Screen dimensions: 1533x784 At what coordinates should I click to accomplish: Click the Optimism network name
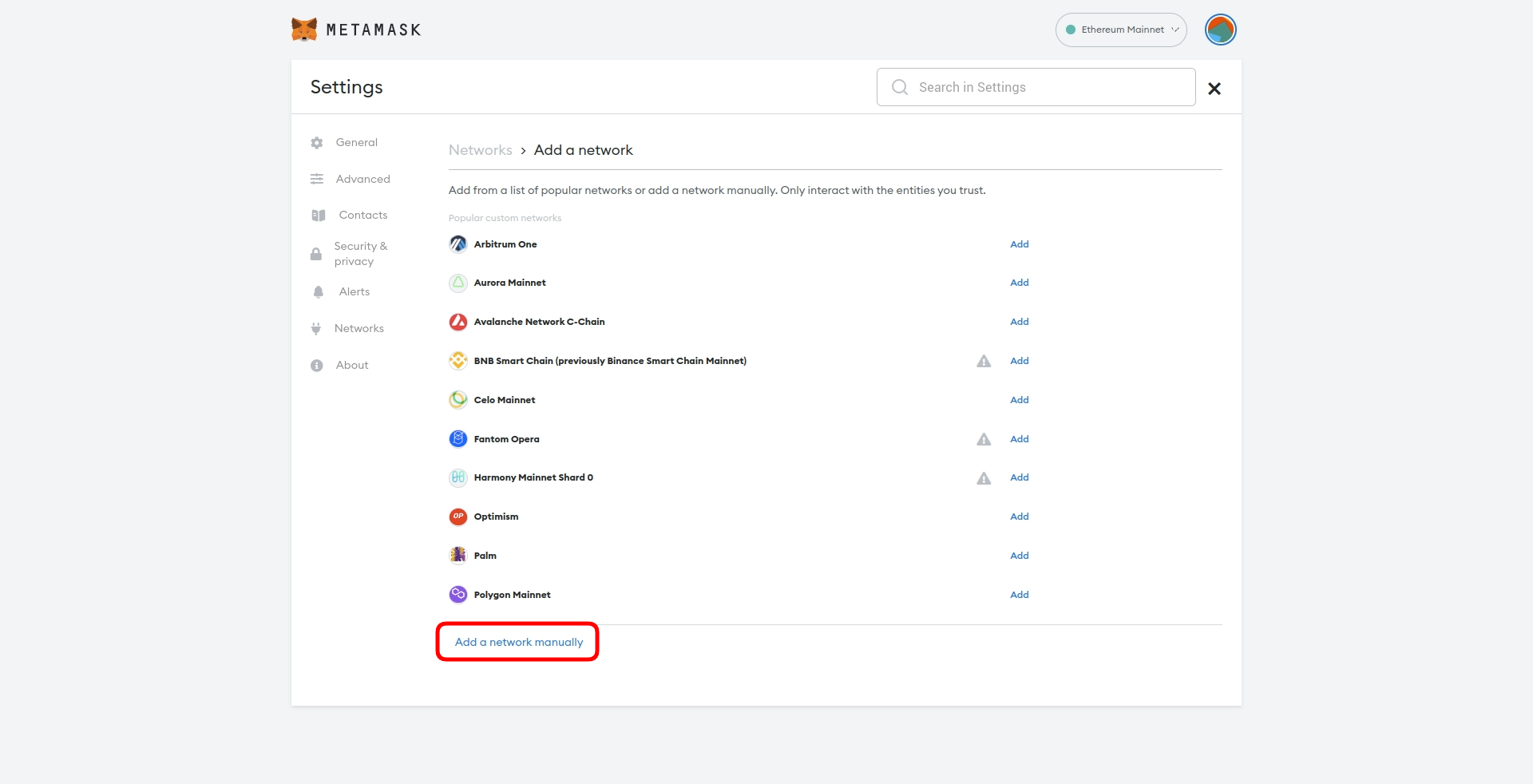(497, 517)
